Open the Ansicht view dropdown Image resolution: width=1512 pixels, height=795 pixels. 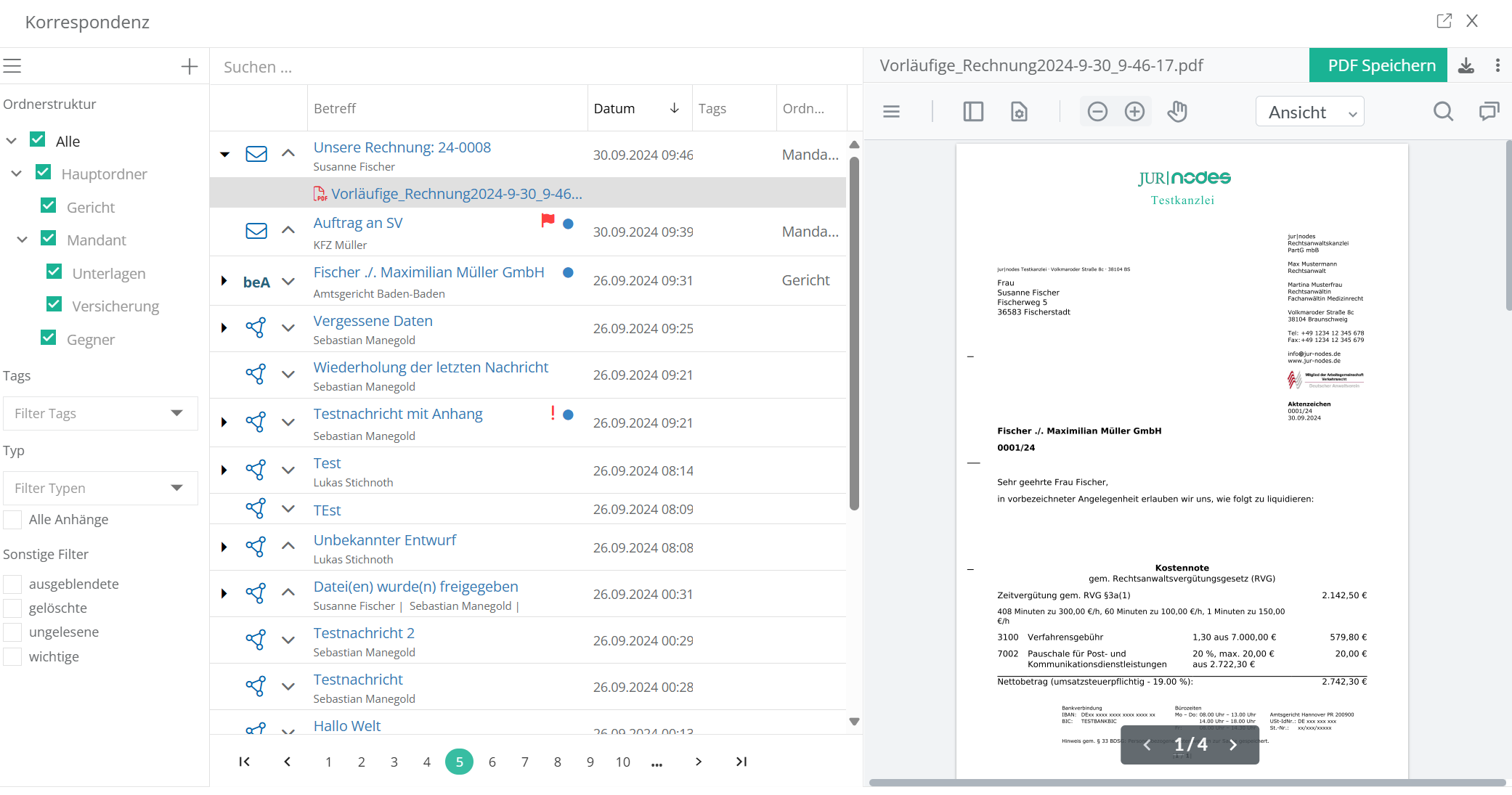tap(1309, 112)
